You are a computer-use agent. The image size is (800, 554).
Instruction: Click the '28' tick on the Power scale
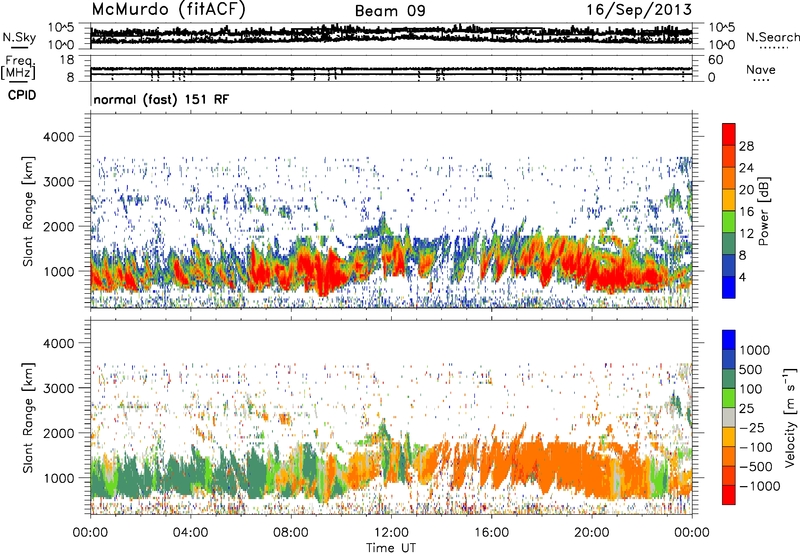(746, 146)
